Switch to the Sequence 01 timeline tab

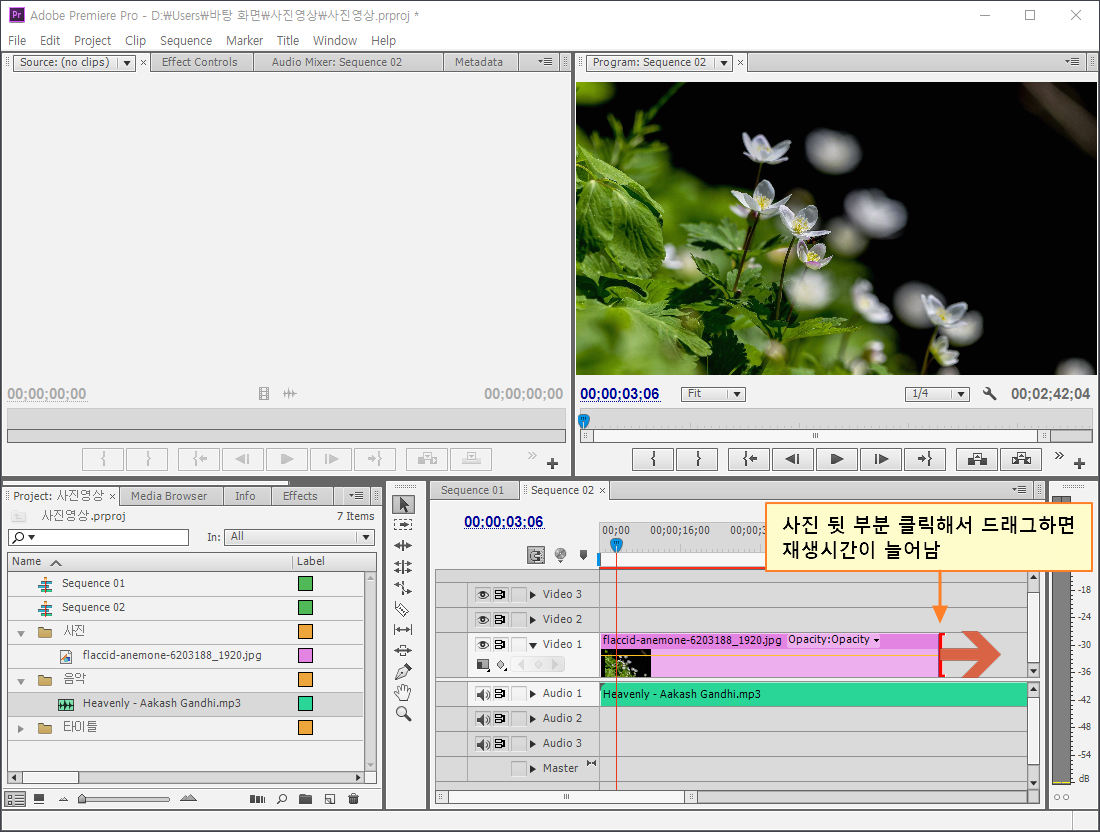click(473, 490)
